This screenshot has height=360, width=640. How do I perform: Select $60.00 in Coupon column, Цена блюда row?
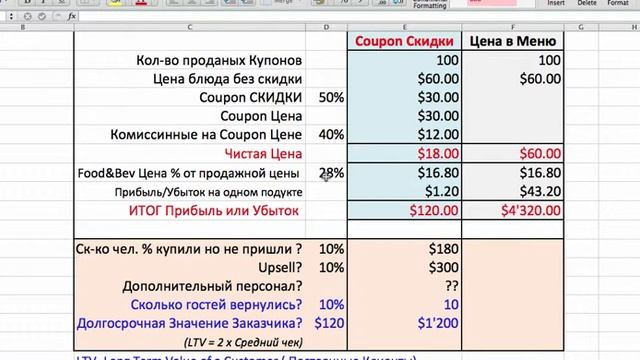[x=404, y=79]
